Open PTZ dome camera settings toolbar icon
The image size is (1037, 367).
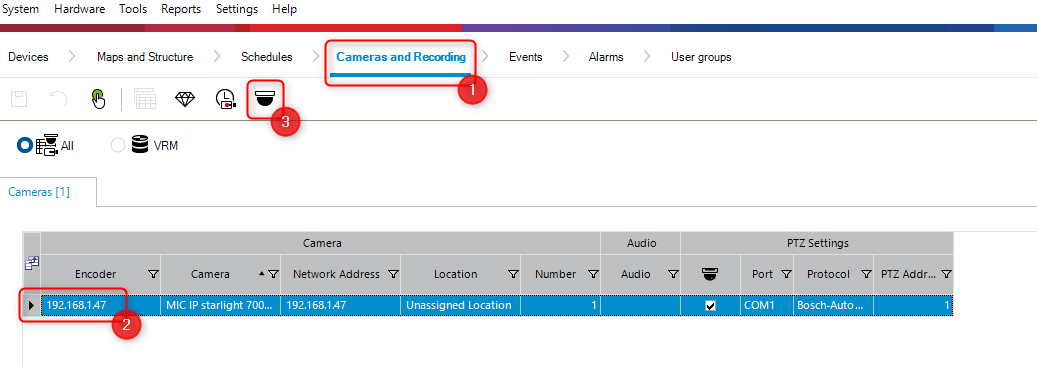265,99
